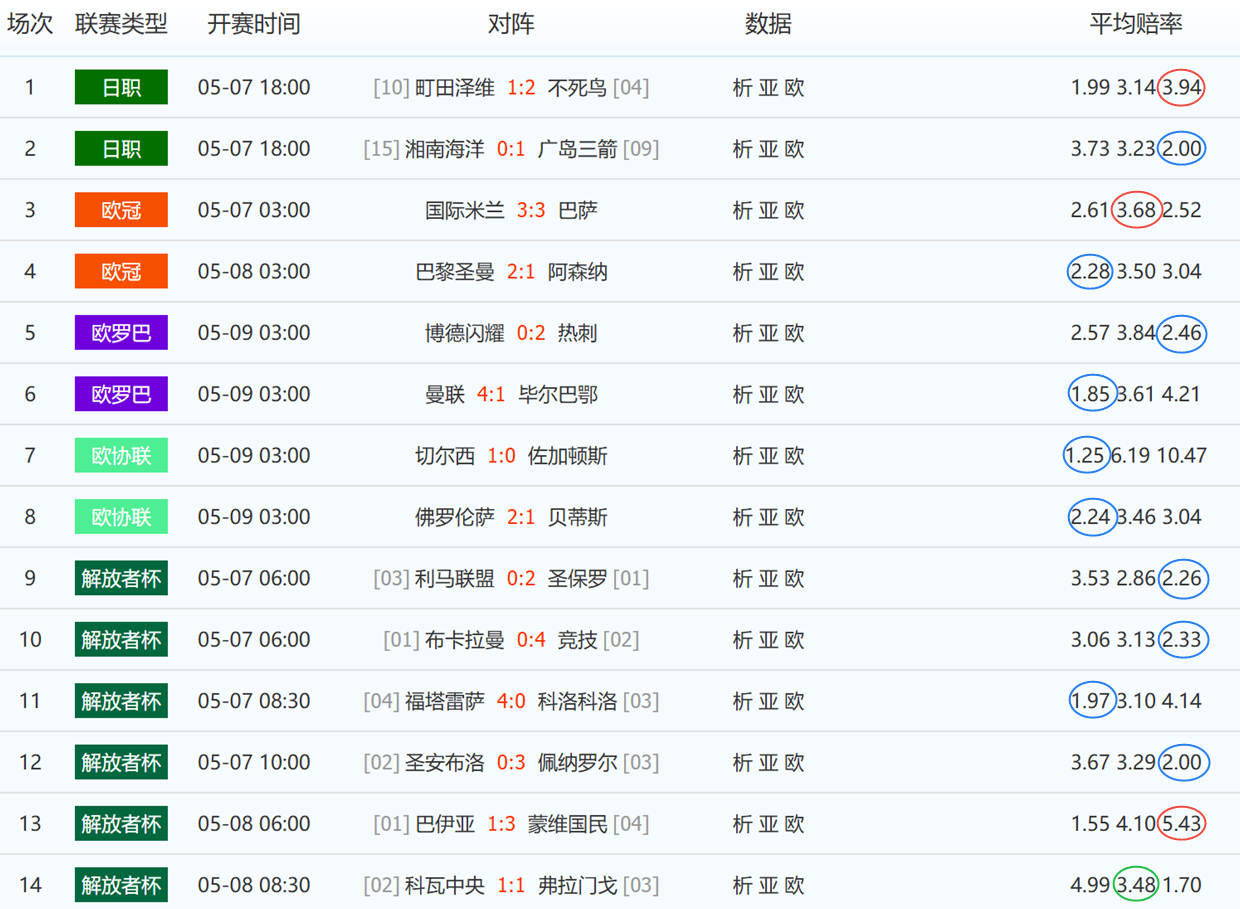The height and width of the screenshot is (909, 1240).
Task: Select the 日职 tag for 町田泽维 match
Action: click(121, 87)
